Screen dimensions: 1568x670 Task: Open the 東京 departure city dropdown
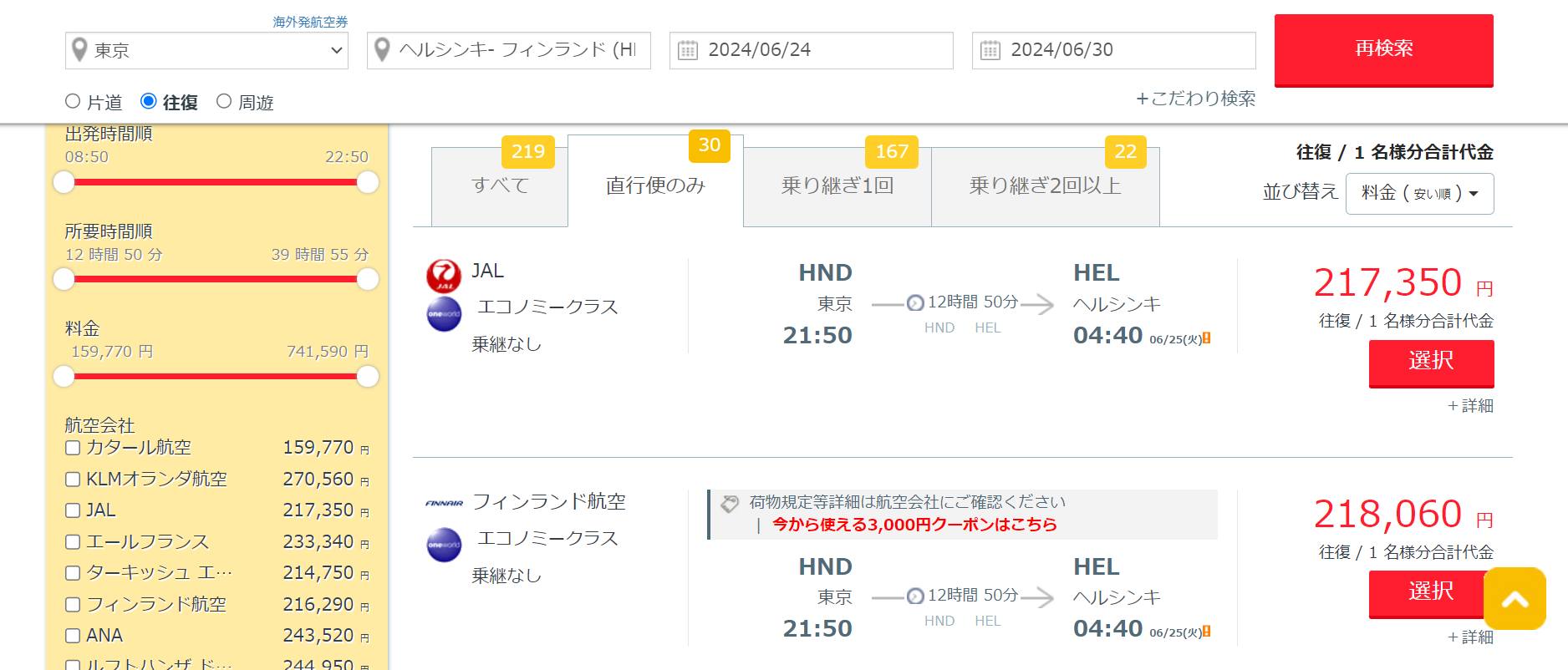click(x=206, y=50)
